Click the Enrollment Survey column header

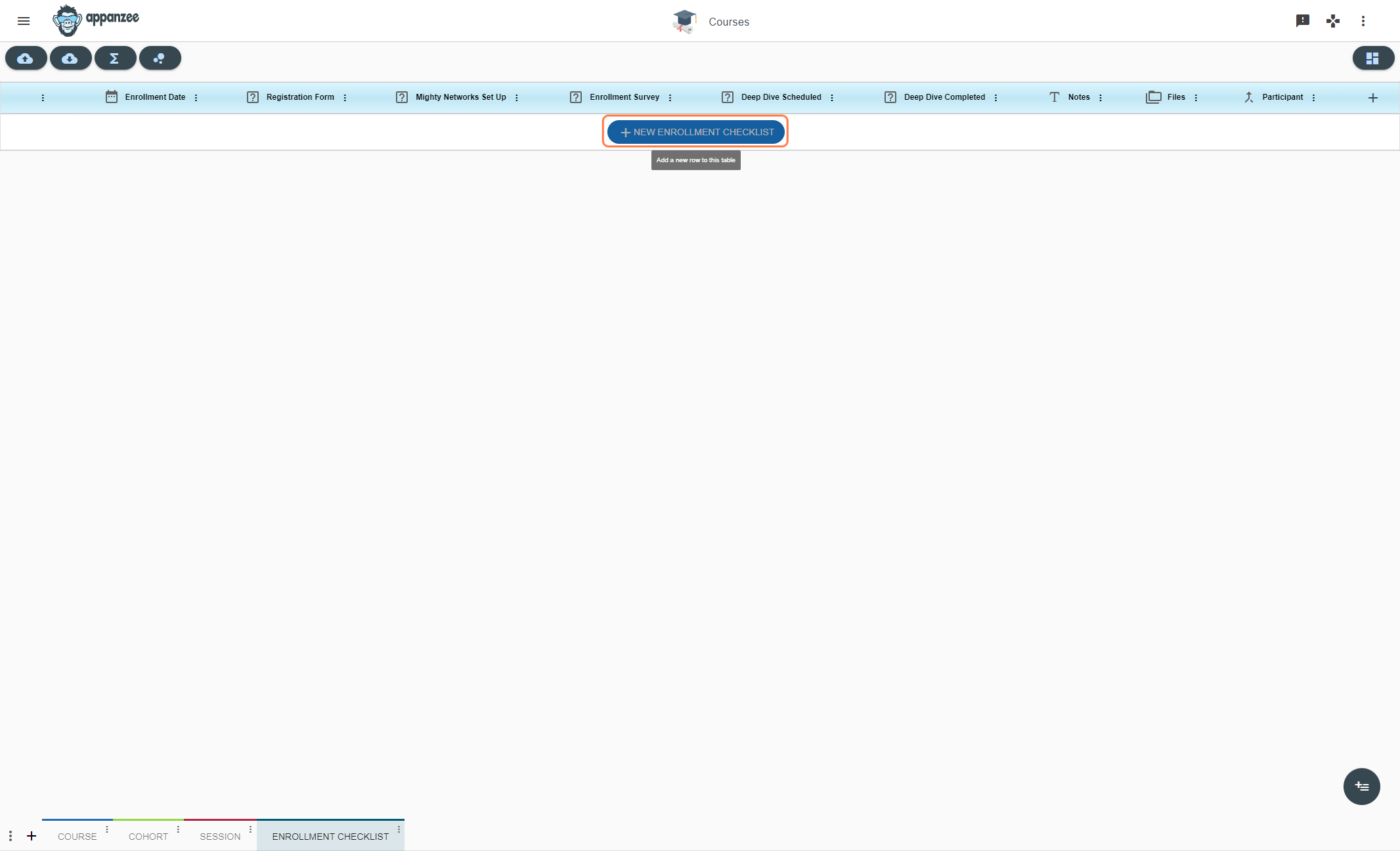(624, 97)
